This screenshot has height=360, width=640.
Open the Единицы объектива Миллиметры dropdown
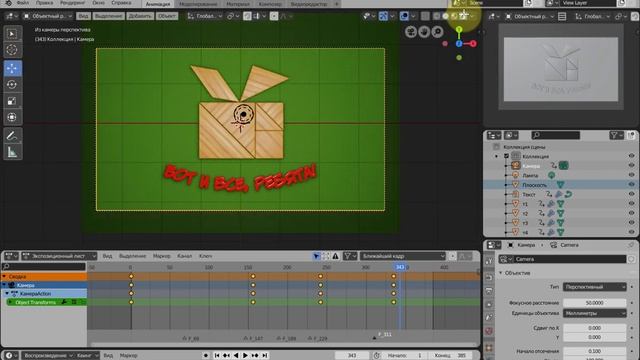tap(594, 313)
